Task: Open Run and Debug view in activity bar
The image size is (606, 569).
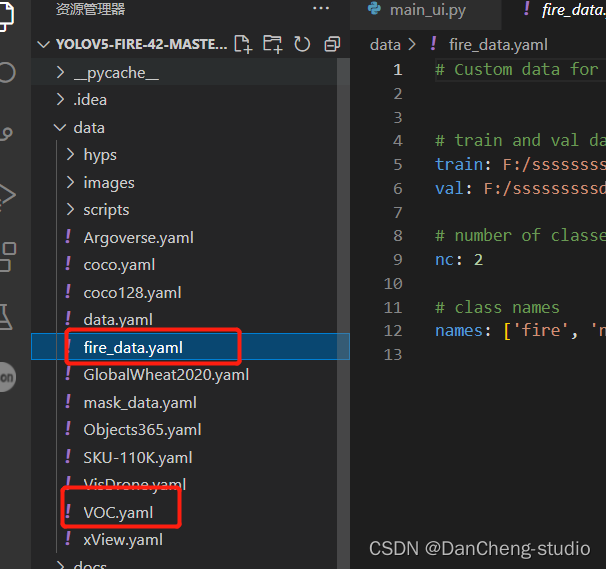Action: pos(7,195)
